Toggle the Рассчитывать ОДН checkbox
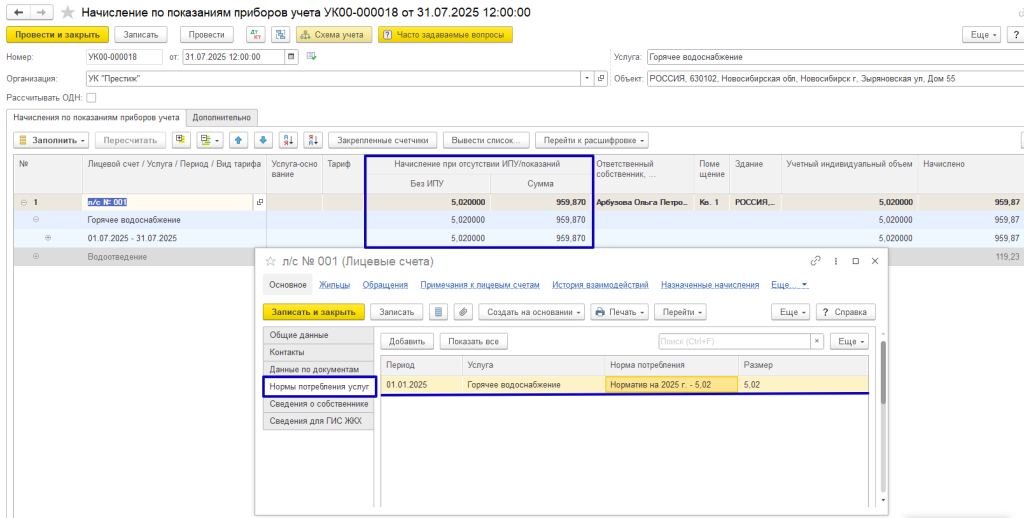The image size is (1024, 518). click(x=92, y=98)
